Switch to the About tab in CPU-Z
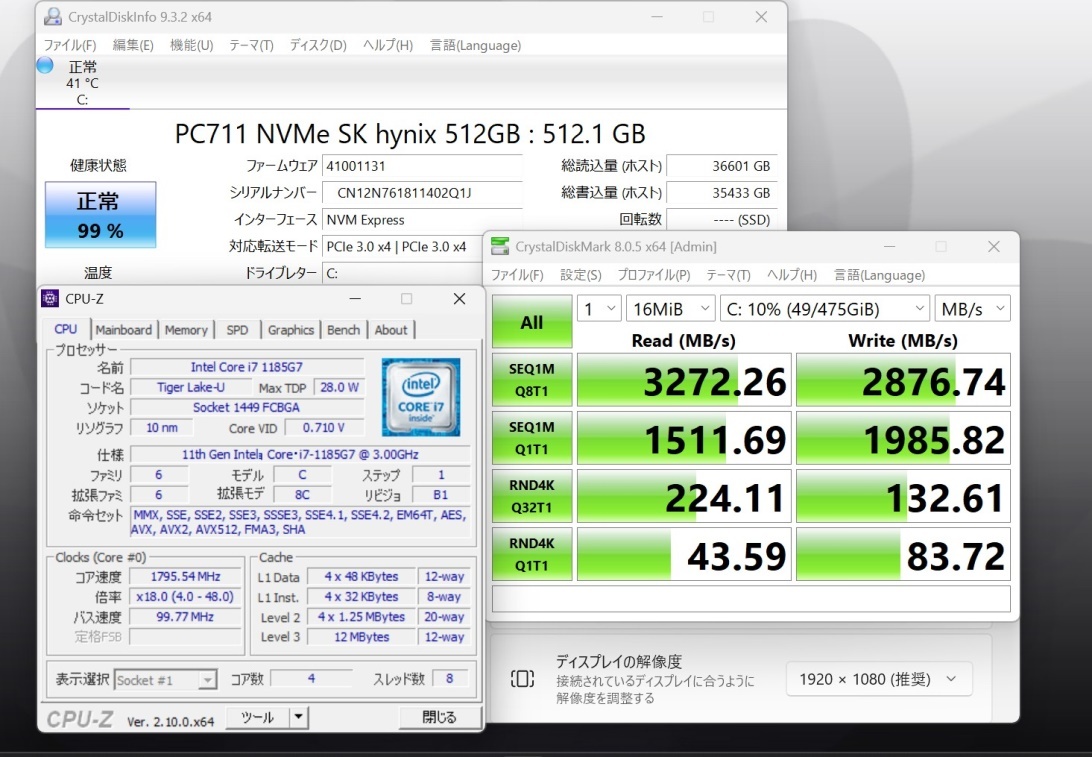 click(x=391, y=330)
